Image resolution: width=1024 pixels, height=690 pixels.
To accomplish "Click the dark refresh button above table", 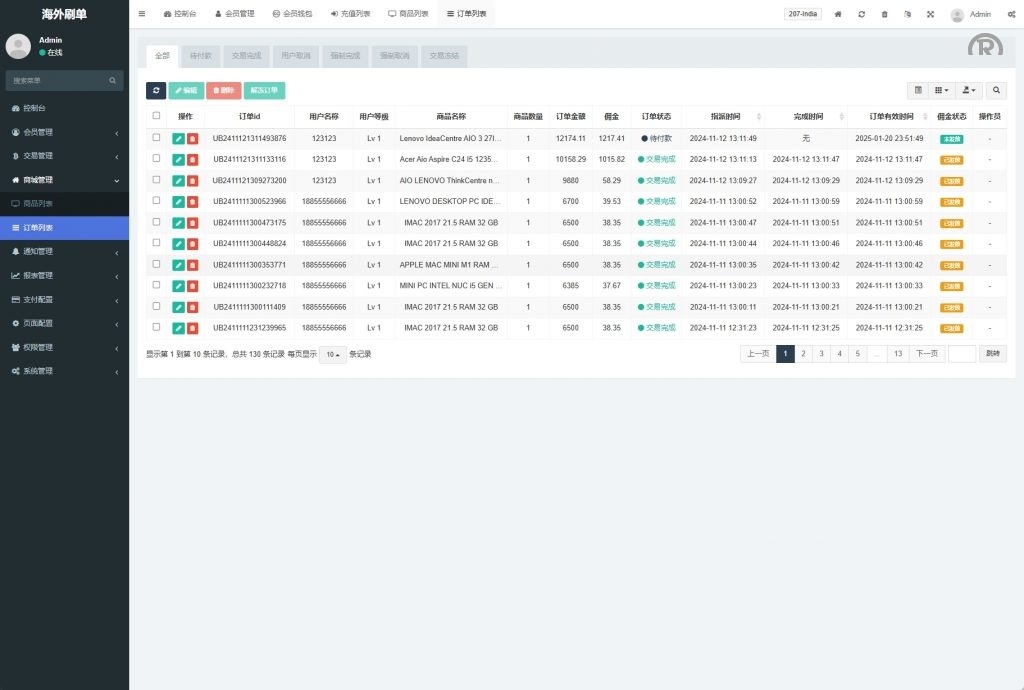I will (156, 91).
